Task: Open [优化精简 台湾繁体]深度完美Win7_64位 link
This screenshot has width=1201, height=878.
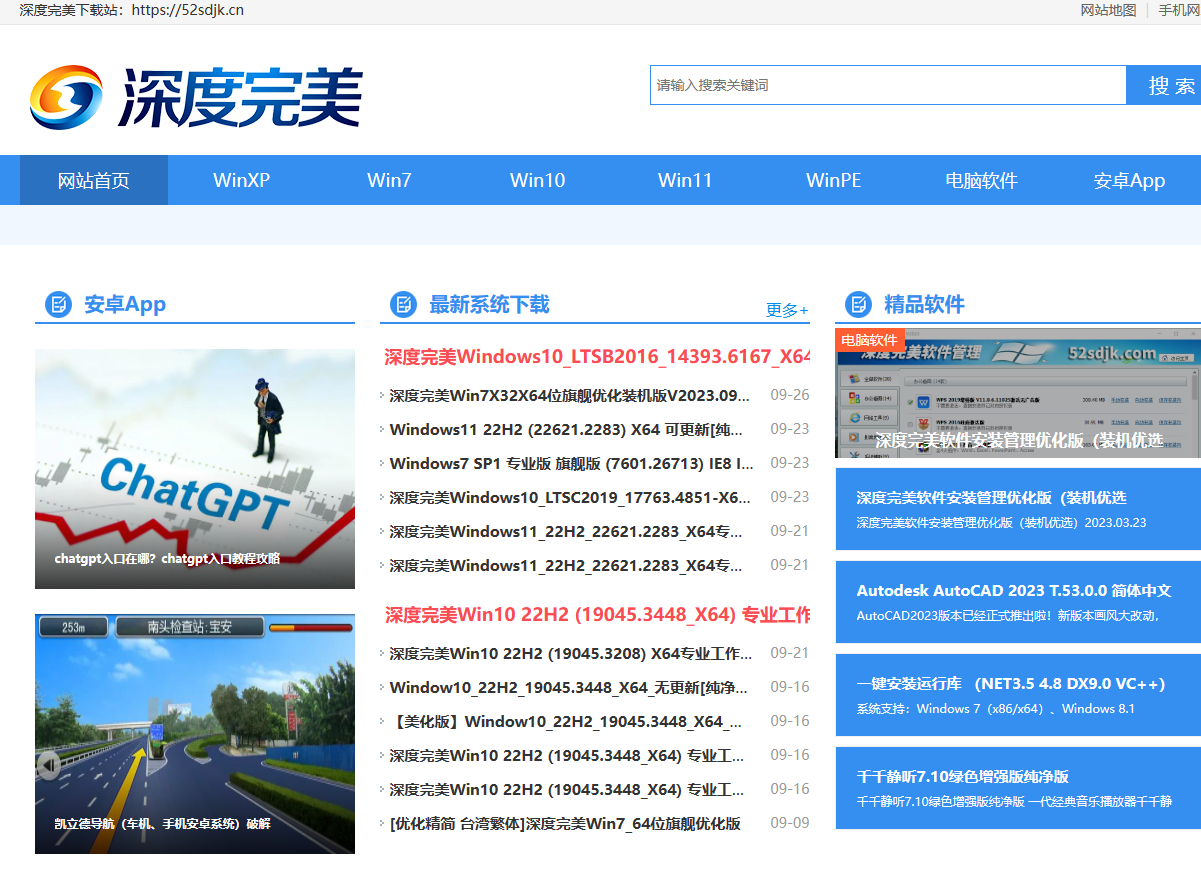Action: click(565, 823)
